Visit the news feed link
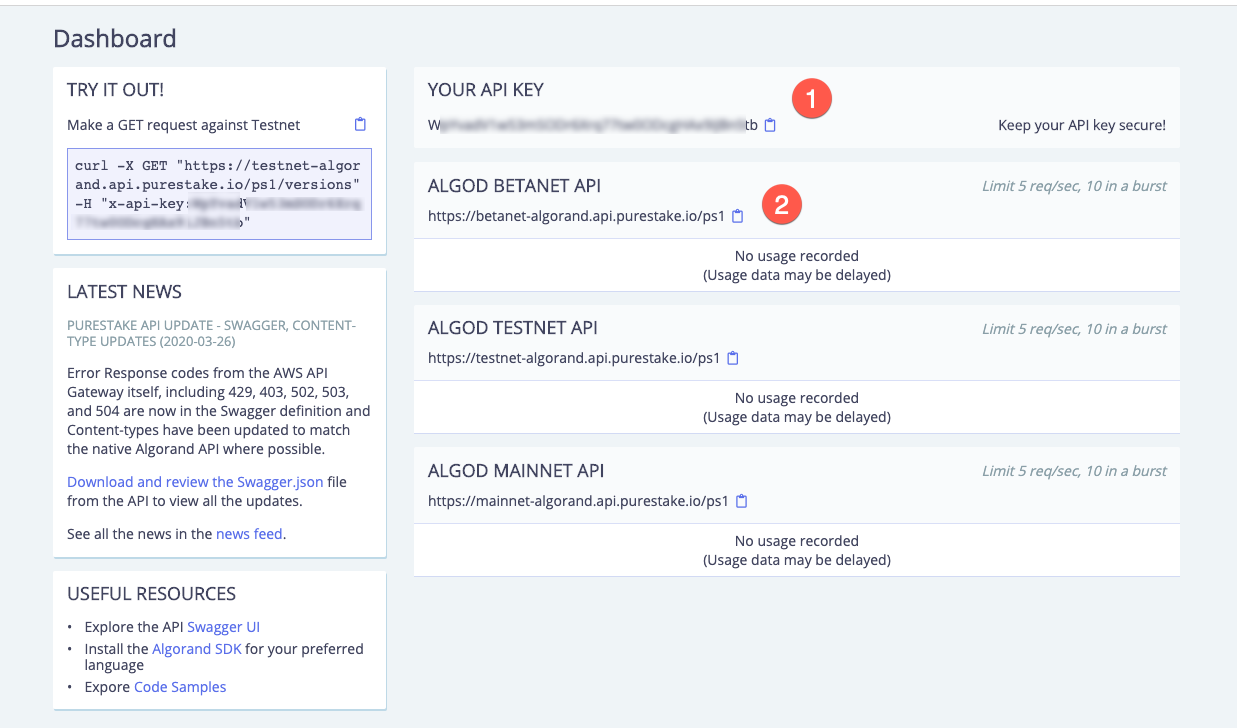Viewport: 1237px width, 728px height. tap(249, 533)
